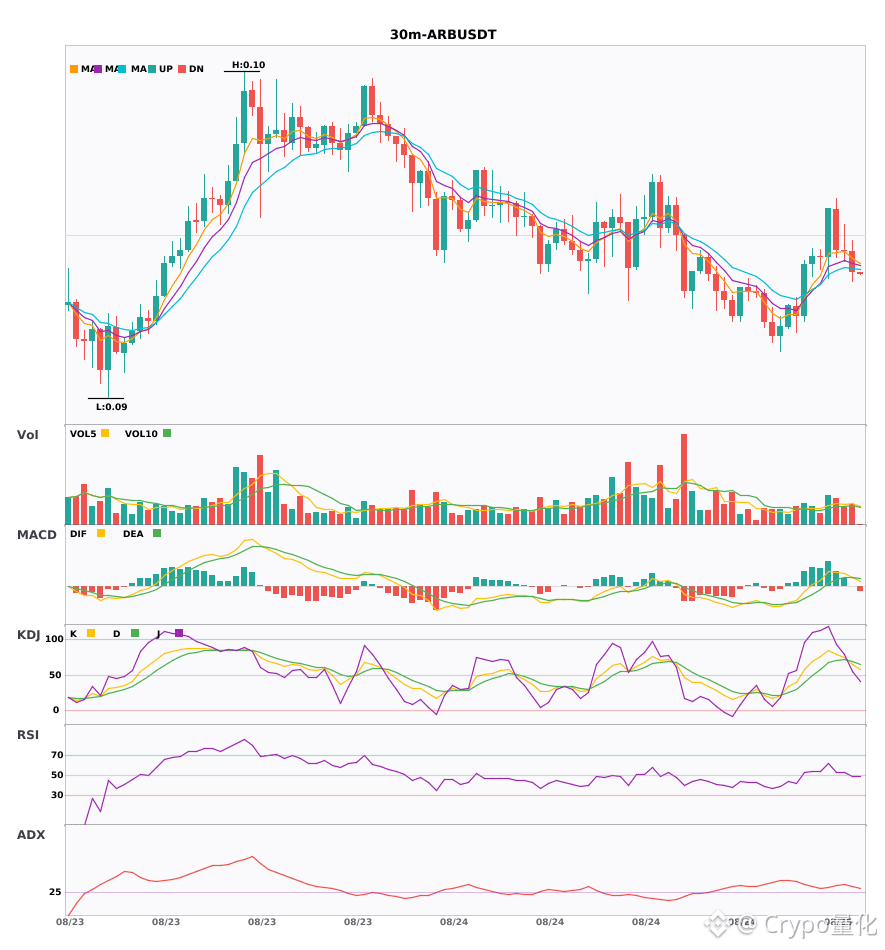Click the KDJ axis value 100
Screen dimensions: 885x950
(55, 639)
